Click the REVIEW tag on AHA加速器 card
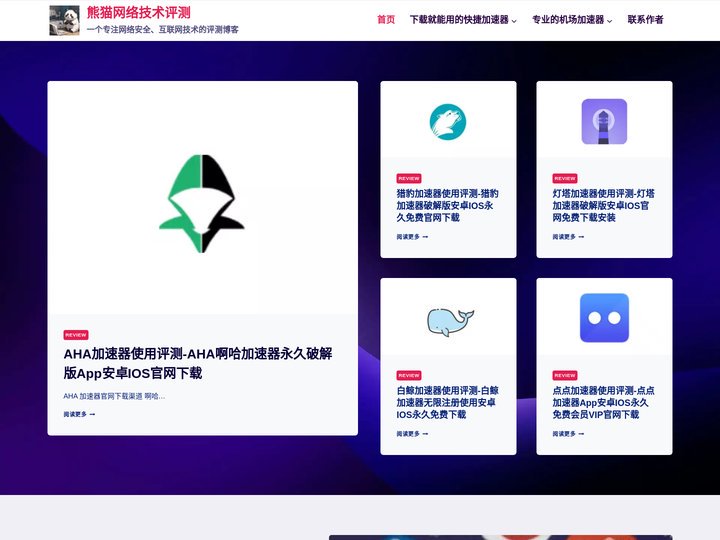Image resolution: width=720 pixels, height=540 pixels. [x=76, y=335]
